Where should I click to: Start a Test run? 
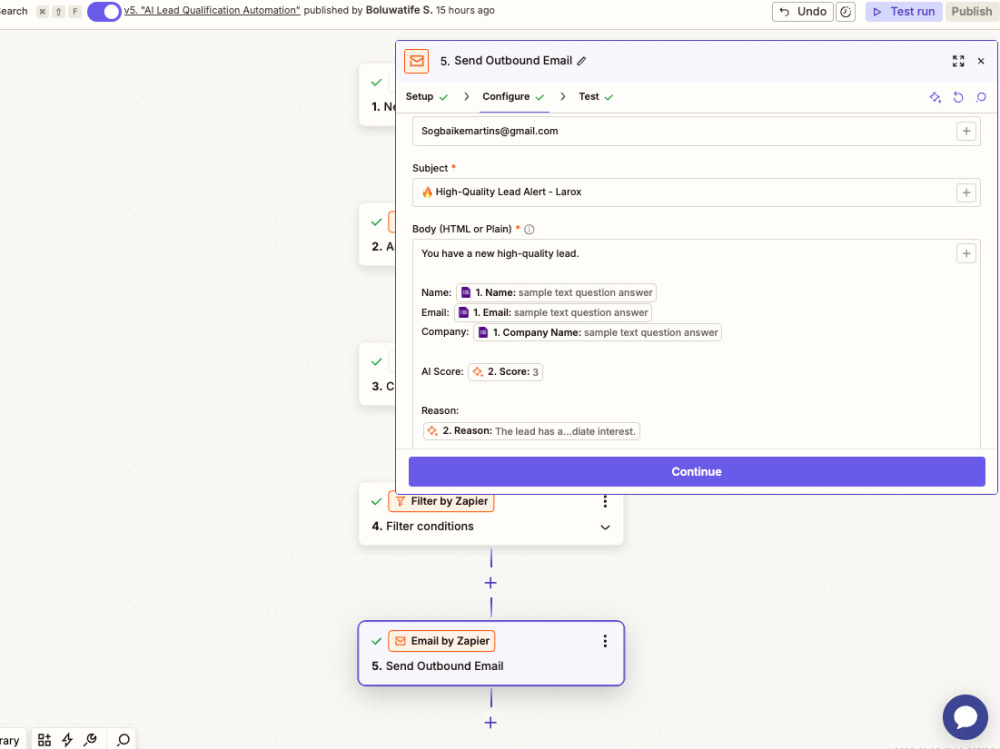[904, 11]
